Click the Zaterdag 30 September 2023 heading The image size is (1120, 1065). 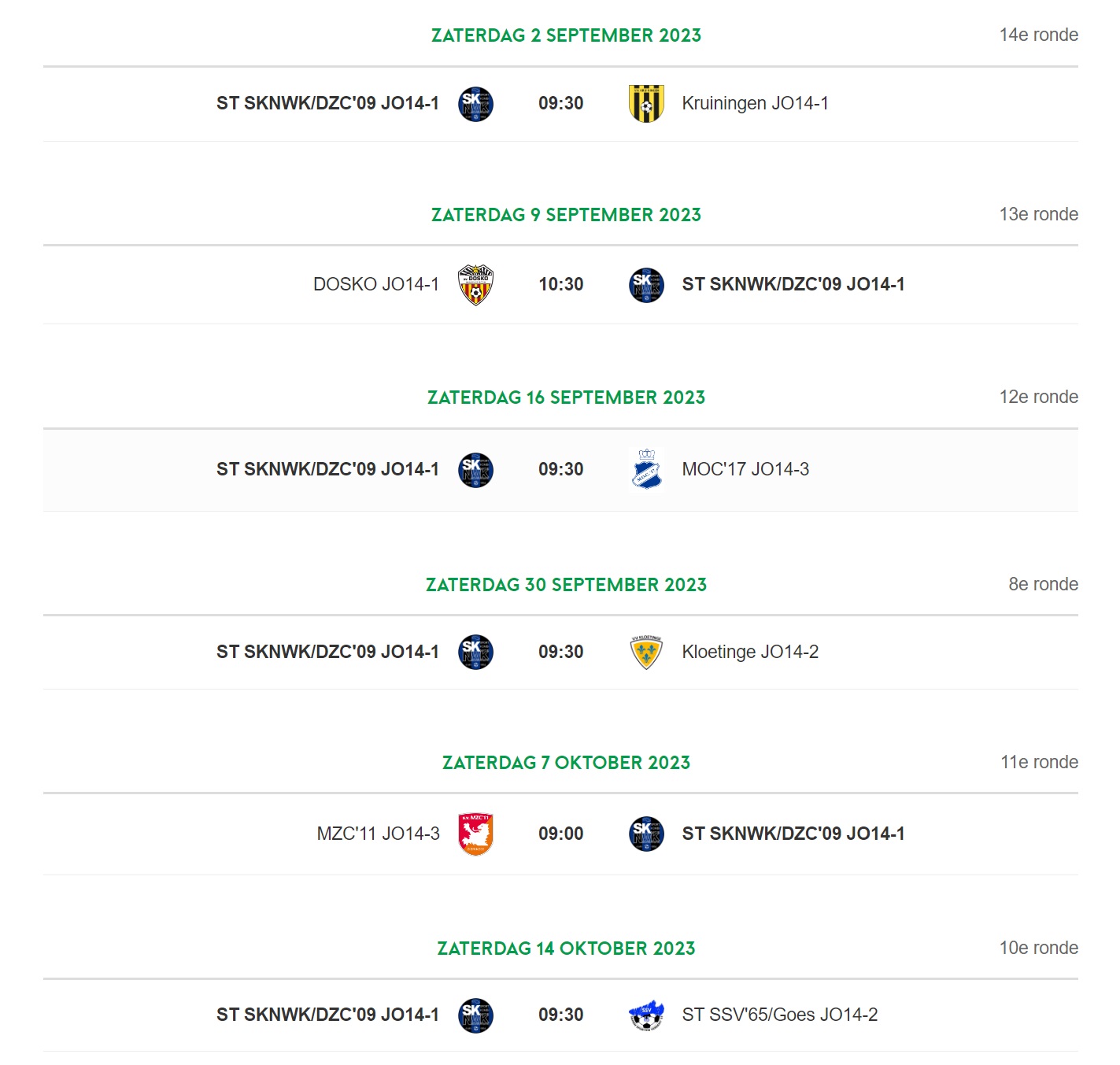567,585
